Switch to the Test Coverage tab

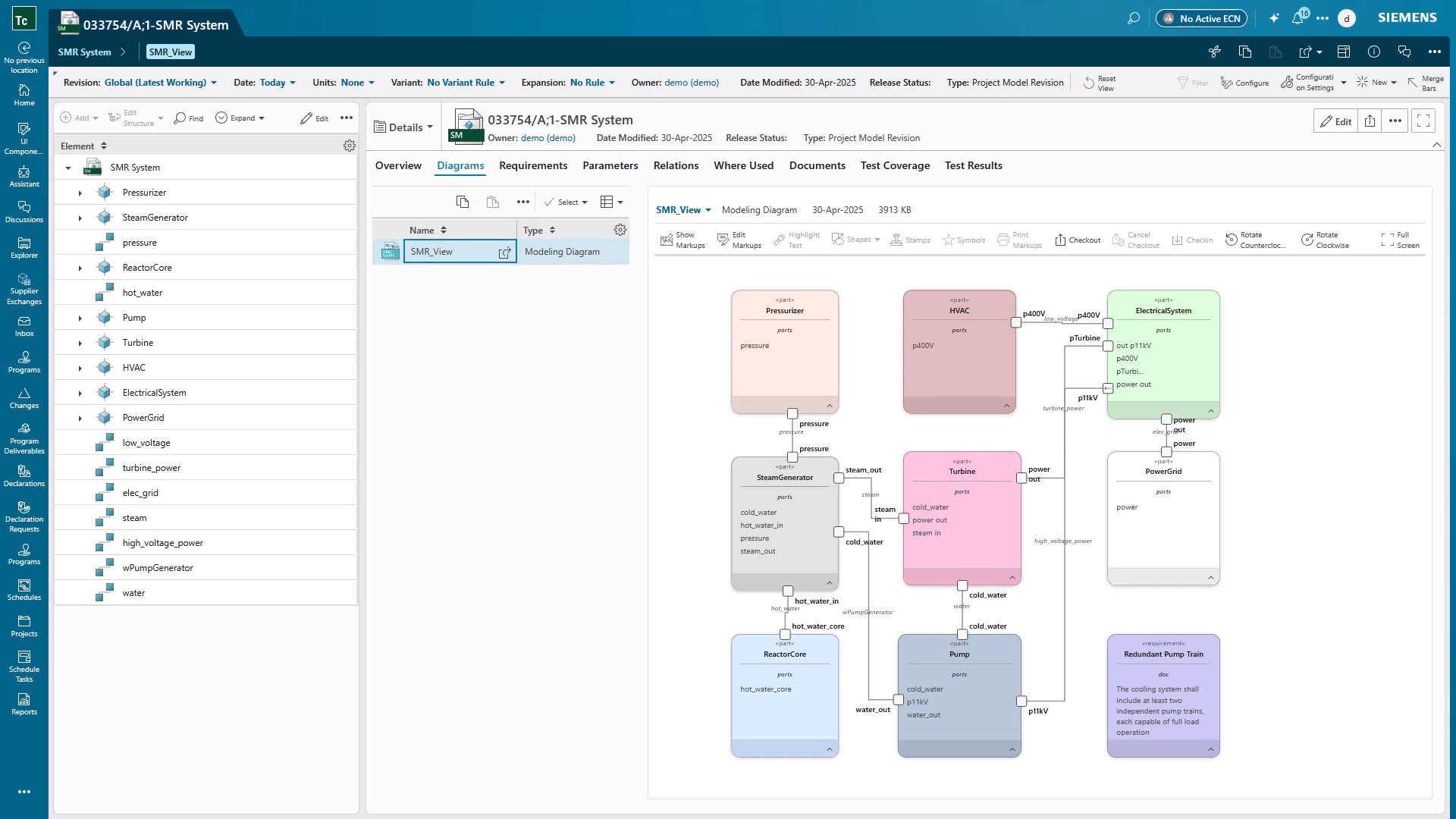pyautogui.click(x=895, y=165)
